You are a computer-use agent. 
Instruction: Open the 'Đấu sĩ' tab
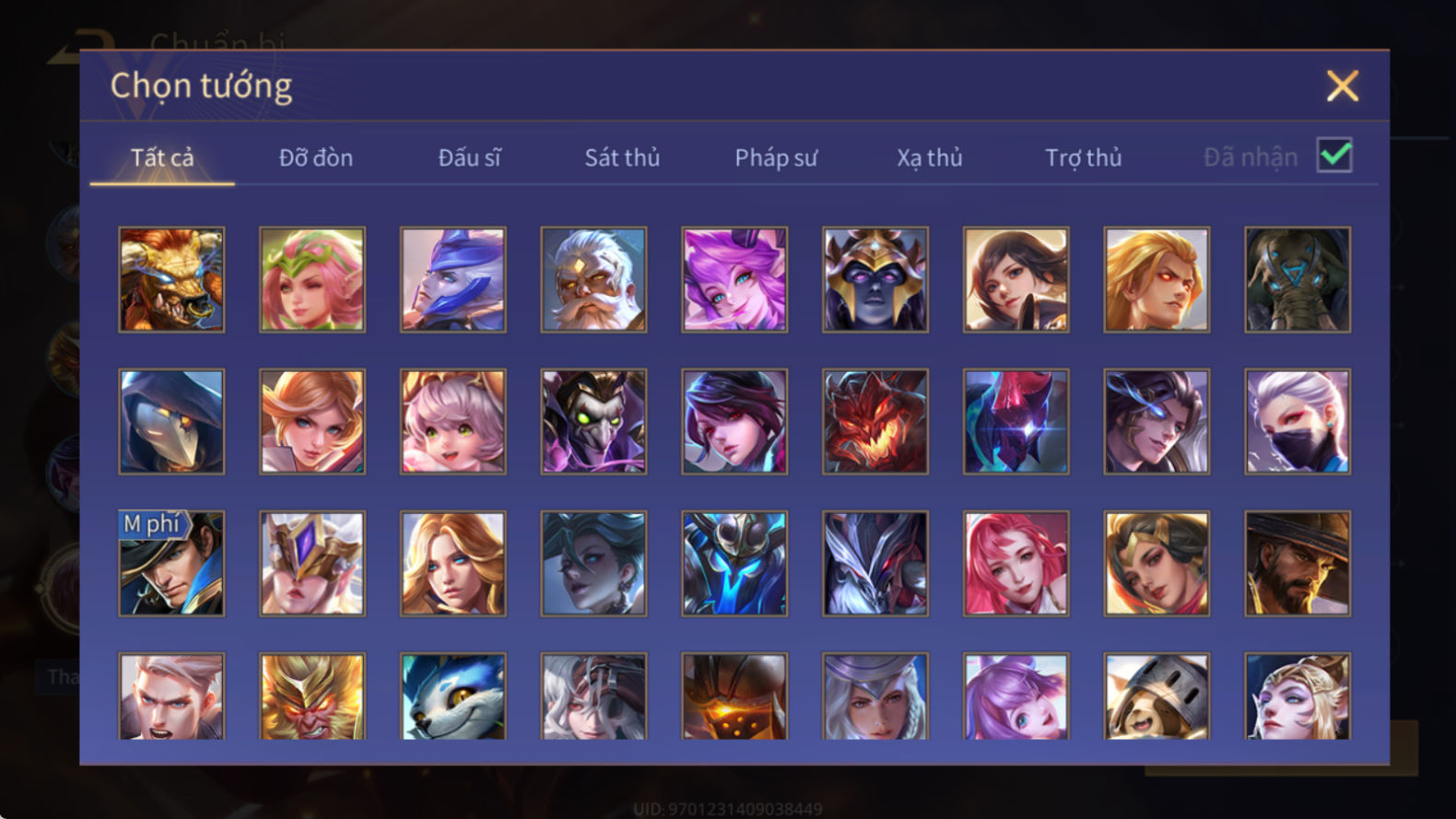click(469, 158)
